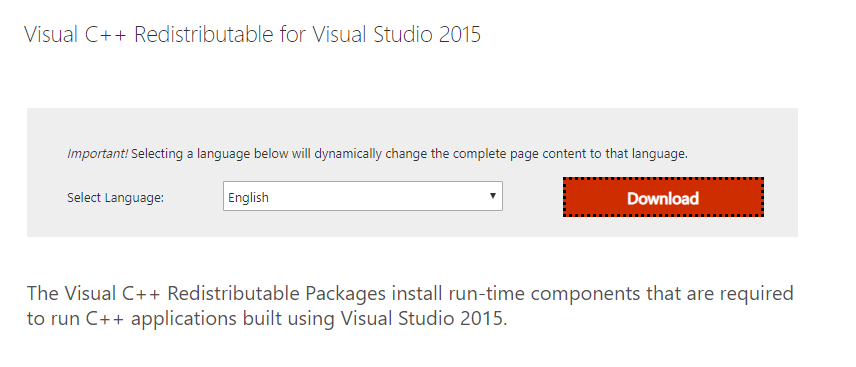Click the italic "Important!" word

coord(98,154)
